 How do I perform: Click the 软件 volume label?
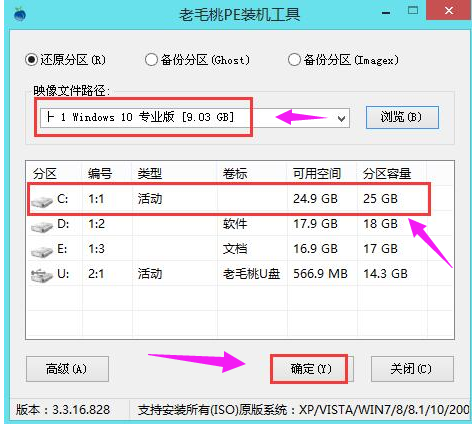tap(235, 224)
